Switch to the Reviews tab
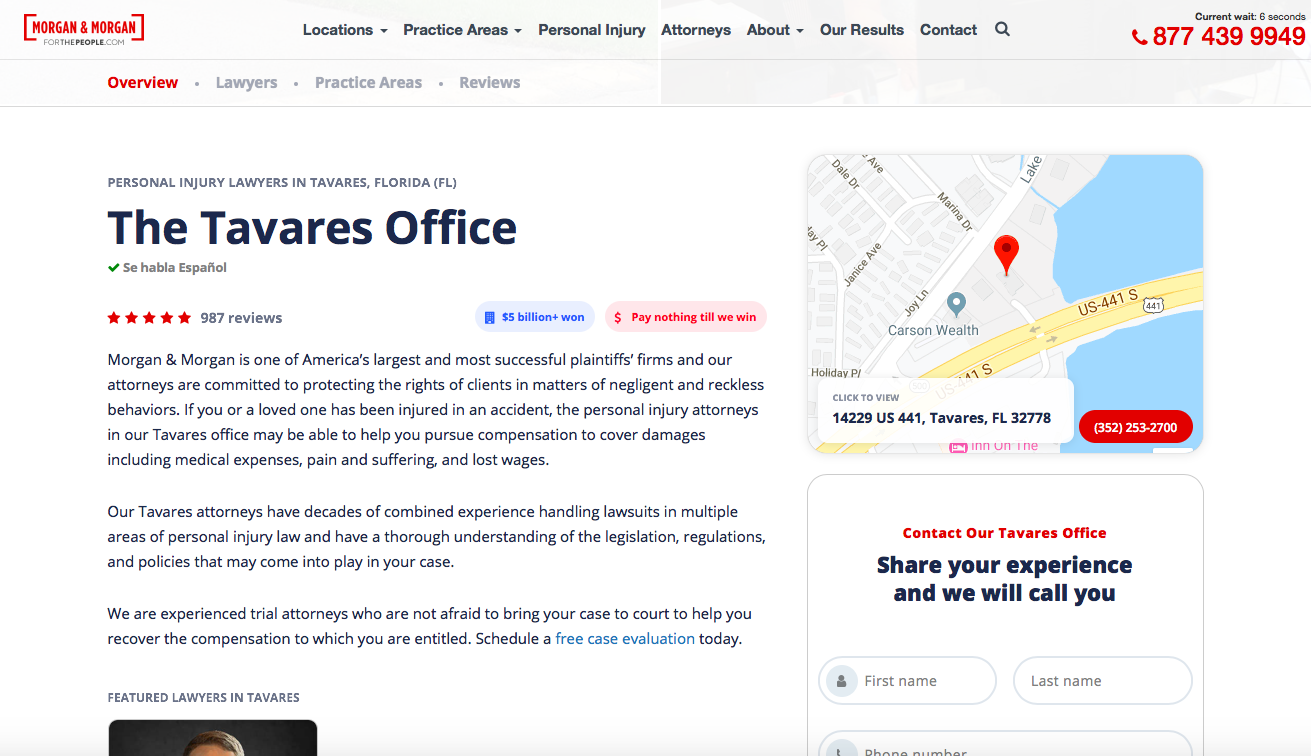Viewport: 1311px width, 756px height. tap(490, 83)
